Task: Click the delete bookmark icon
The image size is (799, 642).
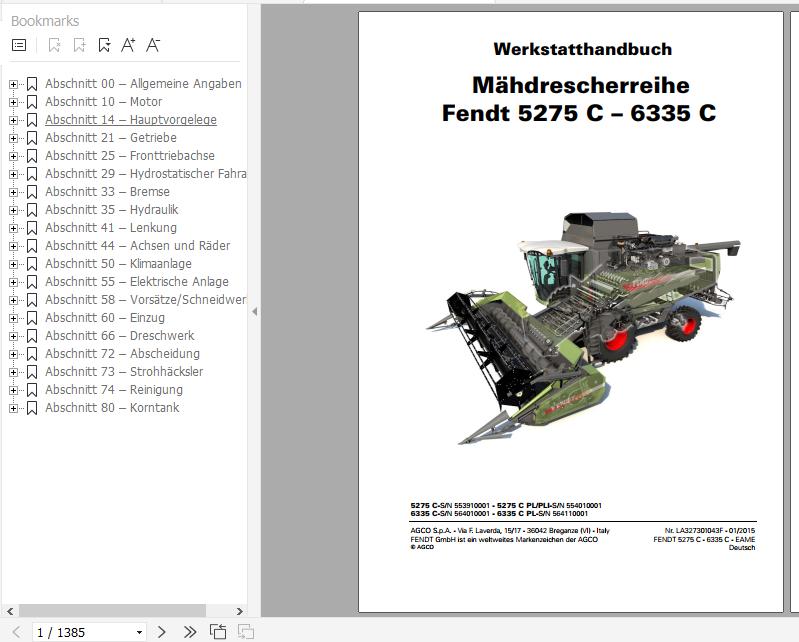Action: click(54, 45)
